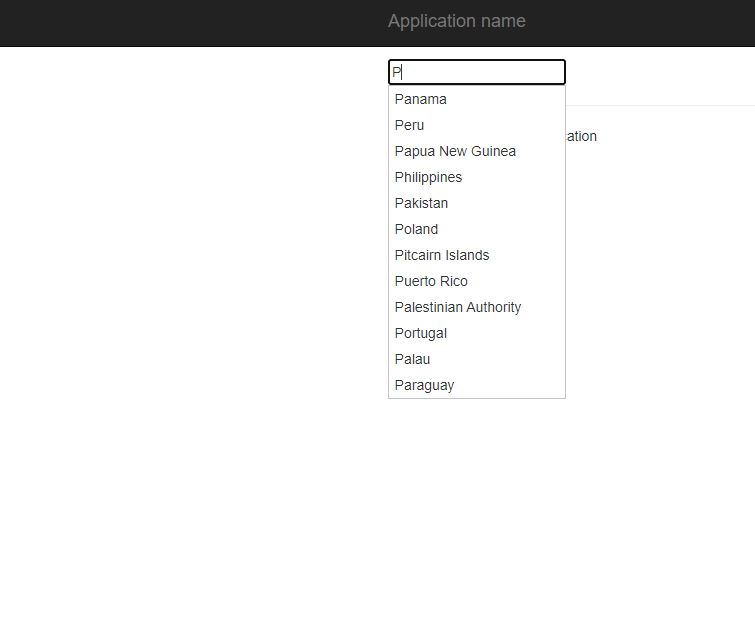Choose Peru from the suggestions
Viewport: 755px width, 630px height.
(477, 125)
